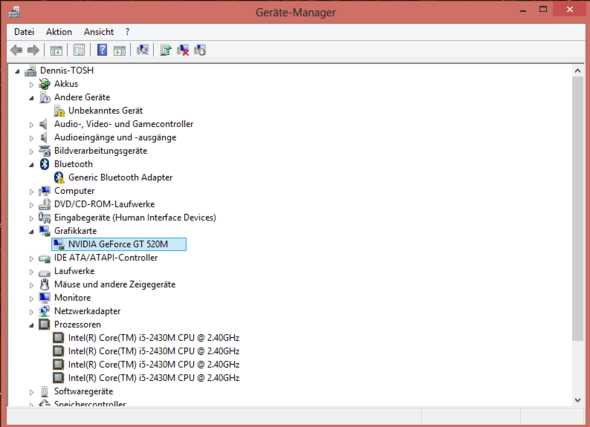Click the Forward arrow toolbar icon
The height and width of the screenshot is (427, 590).
pyautogui.click(x=33, y=50)
